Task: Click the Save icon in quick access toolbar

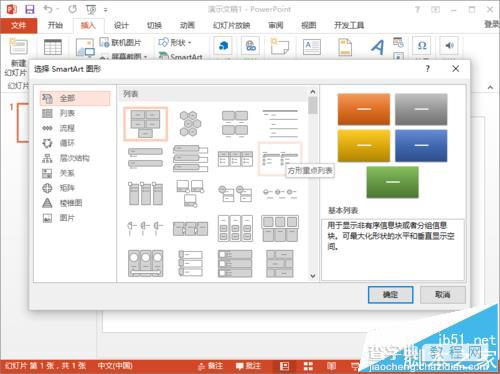Action: pyautogui.click(x=30, y=9)
